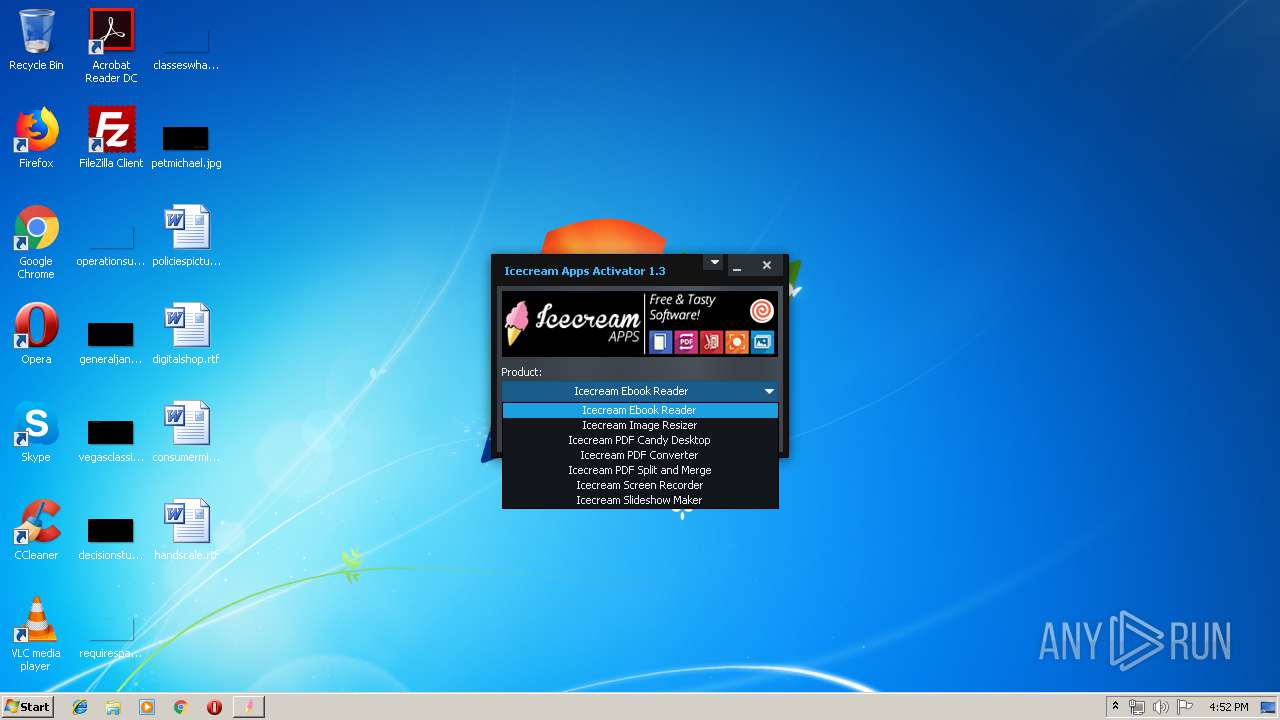Screen dimensions: 1280x720
Task: Select Icecream Ebook Reader from the list
Action: [639, 410]
